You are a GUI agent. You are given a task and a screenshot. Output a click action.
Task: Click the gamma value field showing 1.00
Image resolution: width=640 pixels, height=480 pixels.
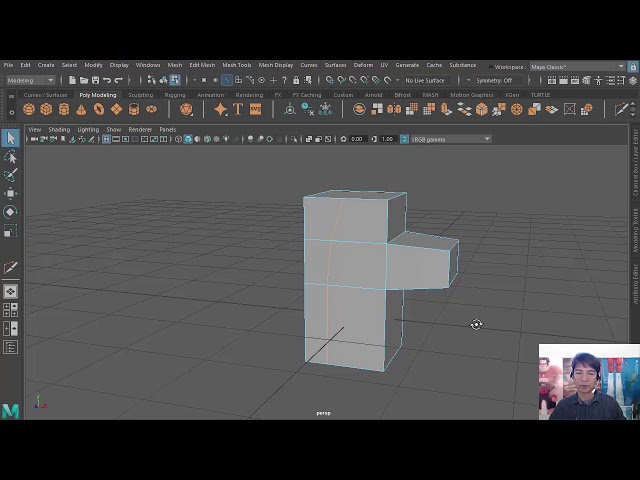pos(388,139)
